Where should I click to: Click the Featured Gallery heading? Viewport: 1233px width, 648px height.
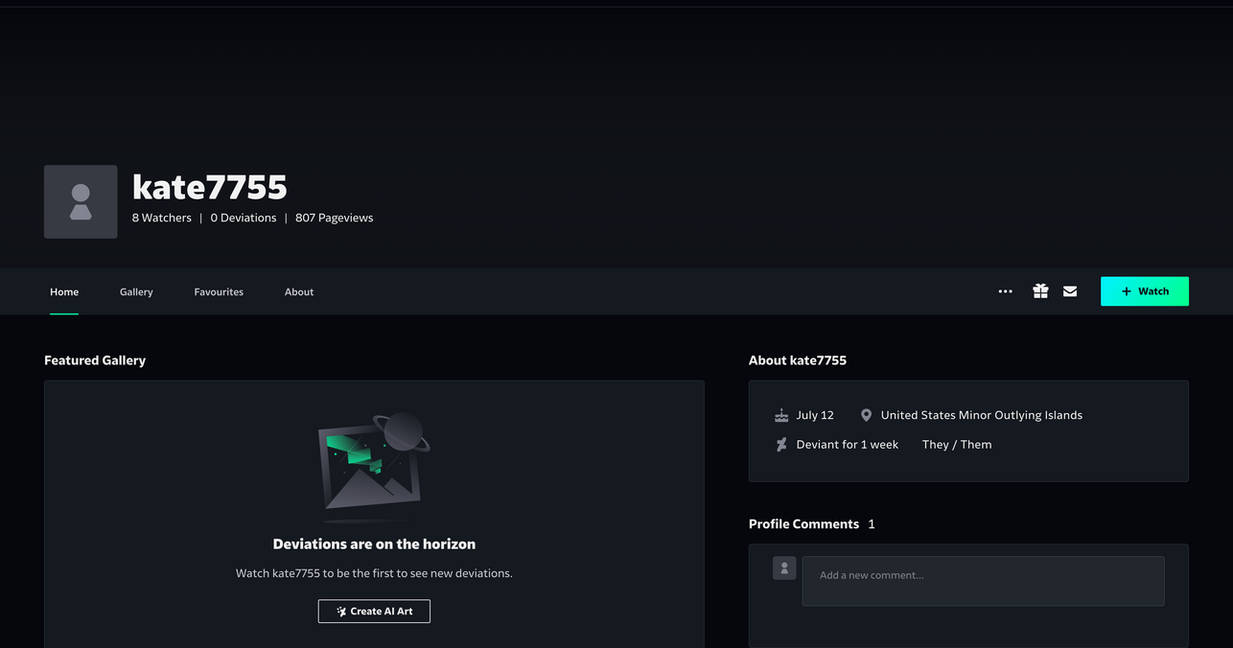95,360
